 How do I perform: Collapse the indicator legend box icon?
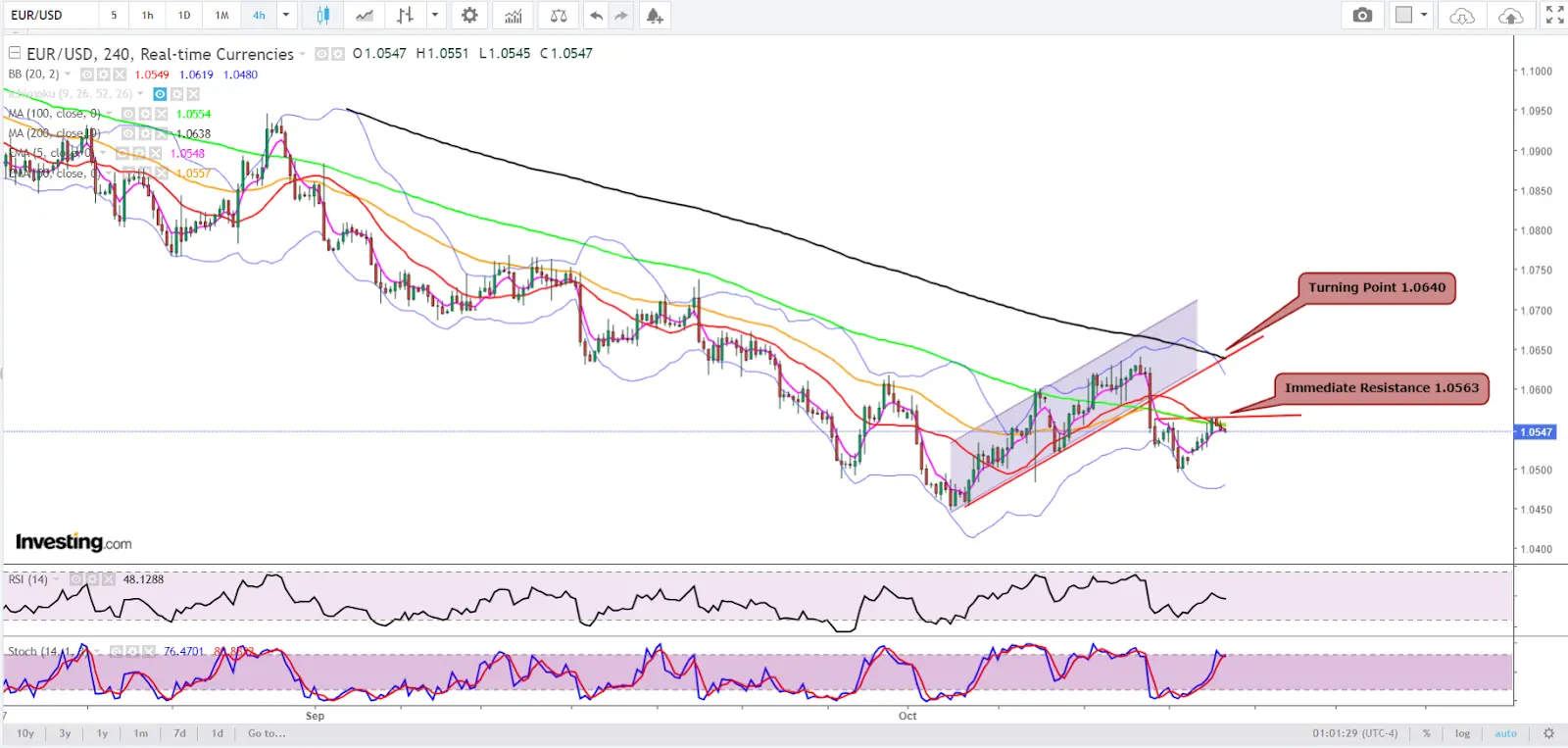(14, 53)
